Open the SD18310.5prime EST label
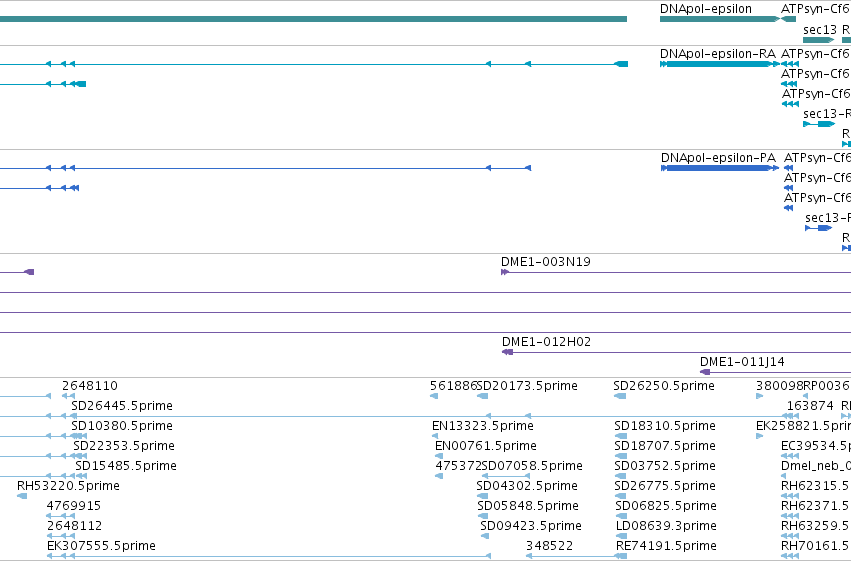 (665, 426)
